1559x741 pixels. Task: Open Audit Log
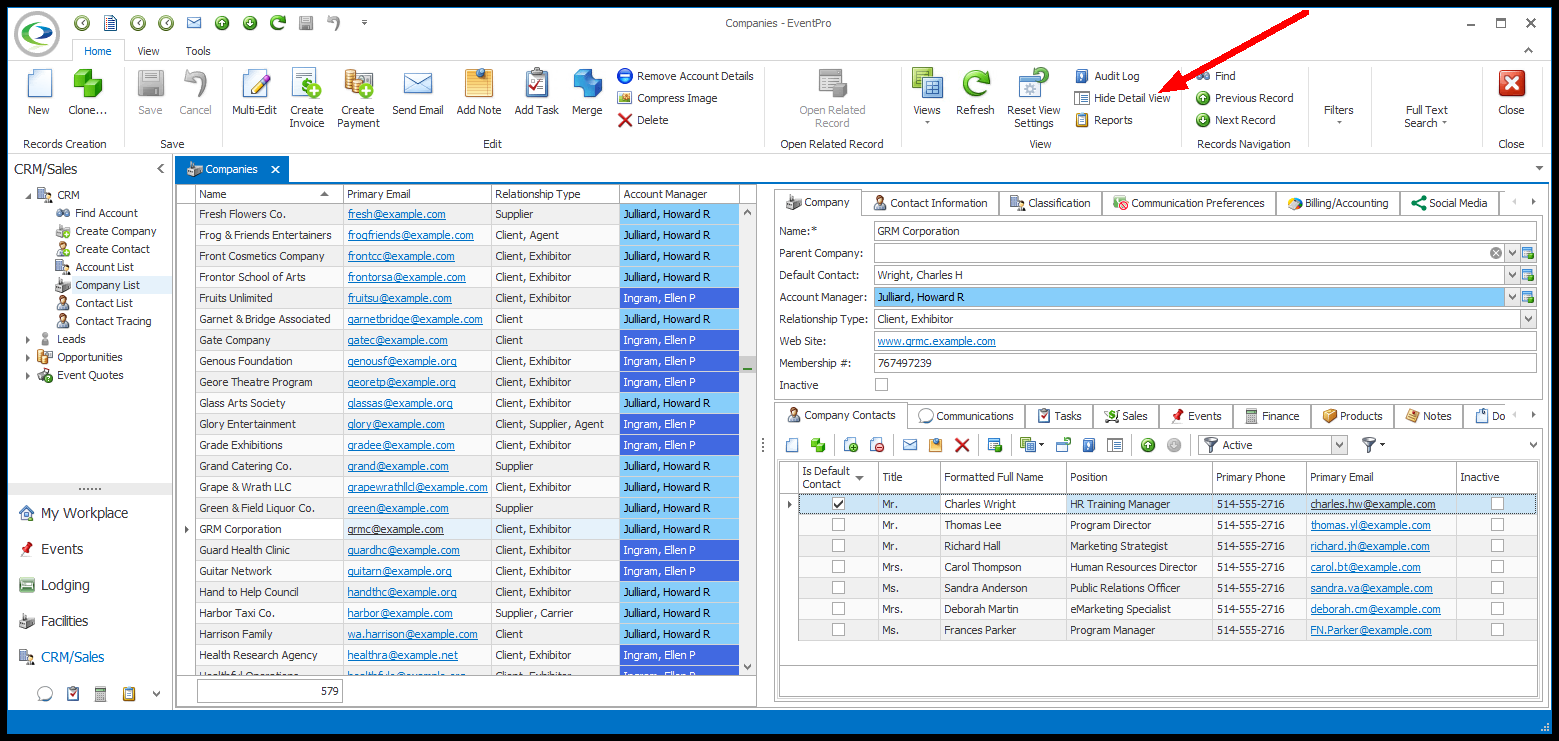point(1107,76)
